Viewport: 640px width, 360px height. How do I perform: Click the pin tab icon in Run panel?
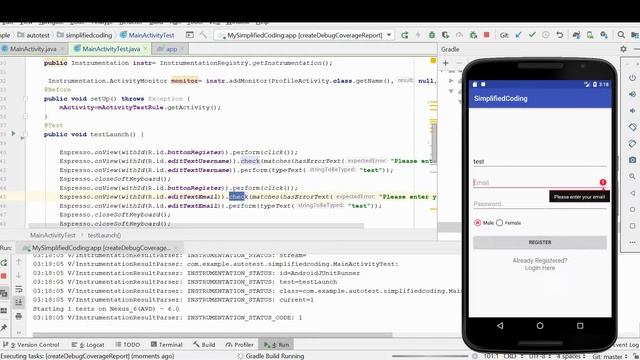[x=4, y=327]
